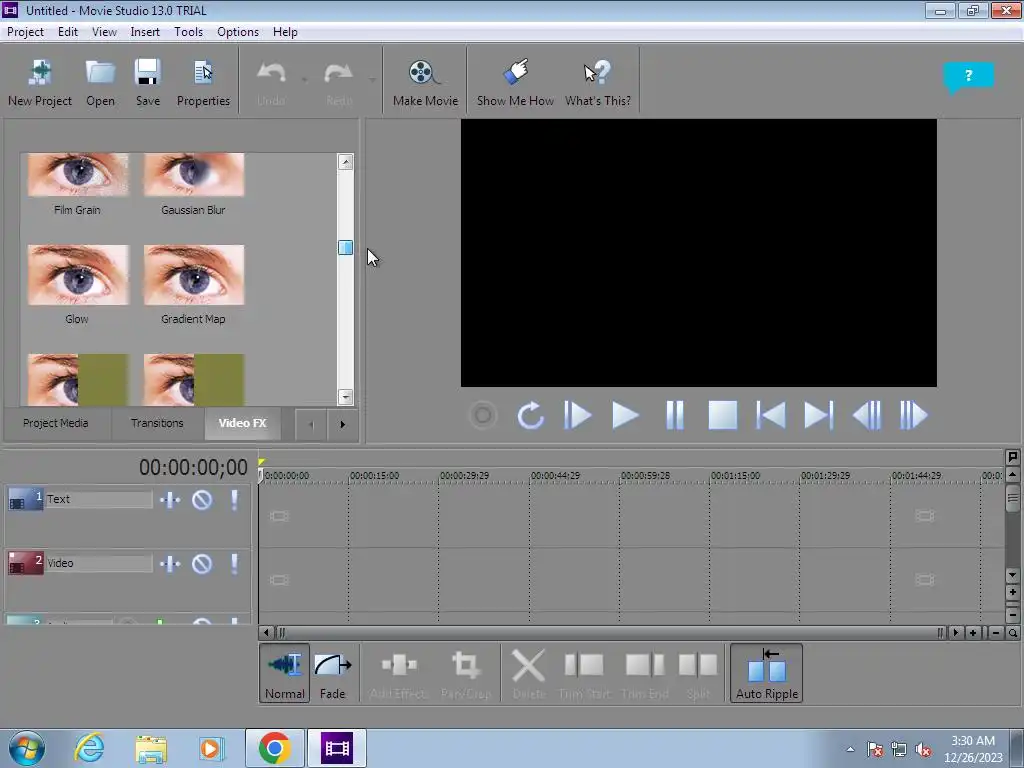Click the timeline scroll left arrow
The width and height of the screenshot is (1024, 768).
coord(266,632)
